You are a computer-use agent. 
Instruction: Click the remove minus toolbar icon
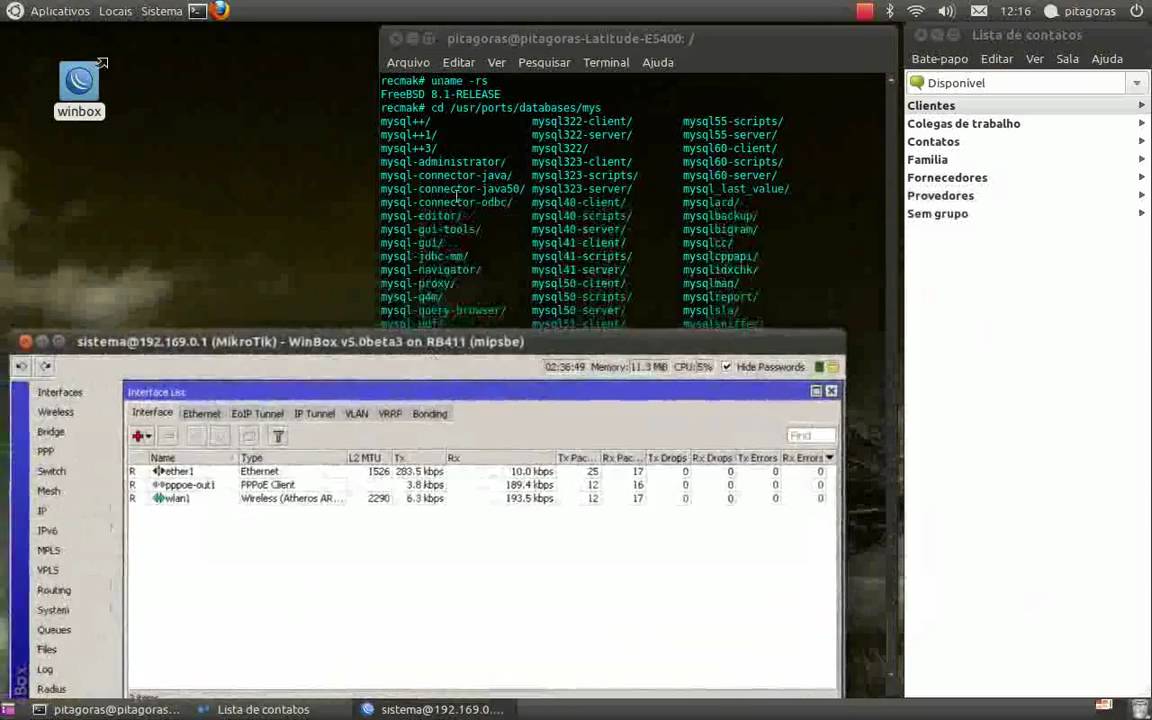click(x=168, y=436)
